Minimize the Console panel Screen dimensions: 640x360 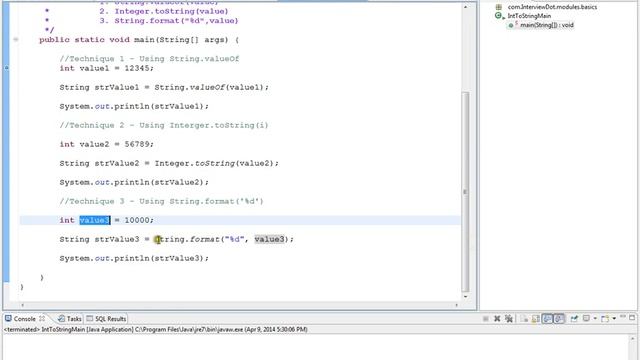point(623,316)
